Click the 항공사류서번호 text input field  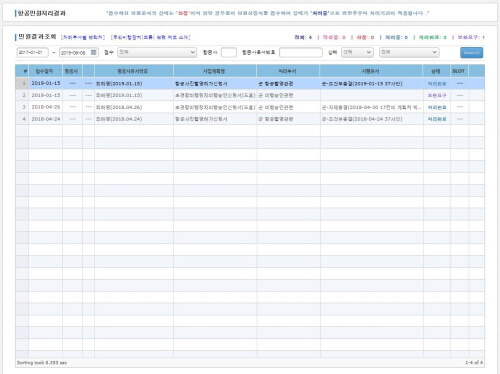301,52
